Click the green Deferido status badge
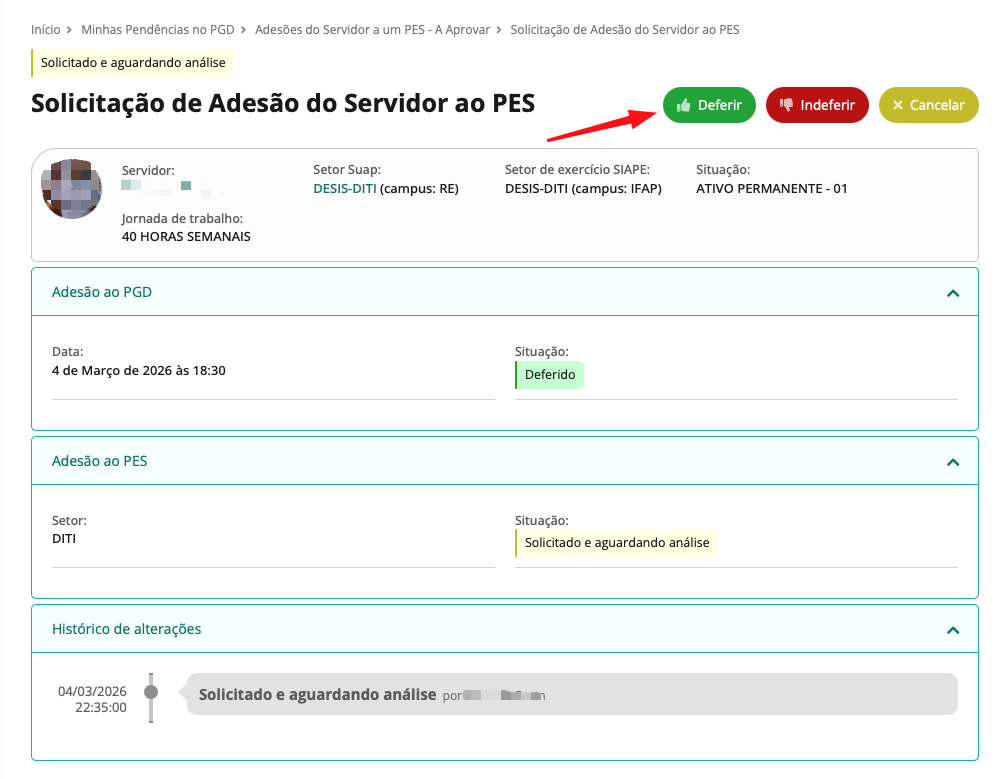 [549, 375]
